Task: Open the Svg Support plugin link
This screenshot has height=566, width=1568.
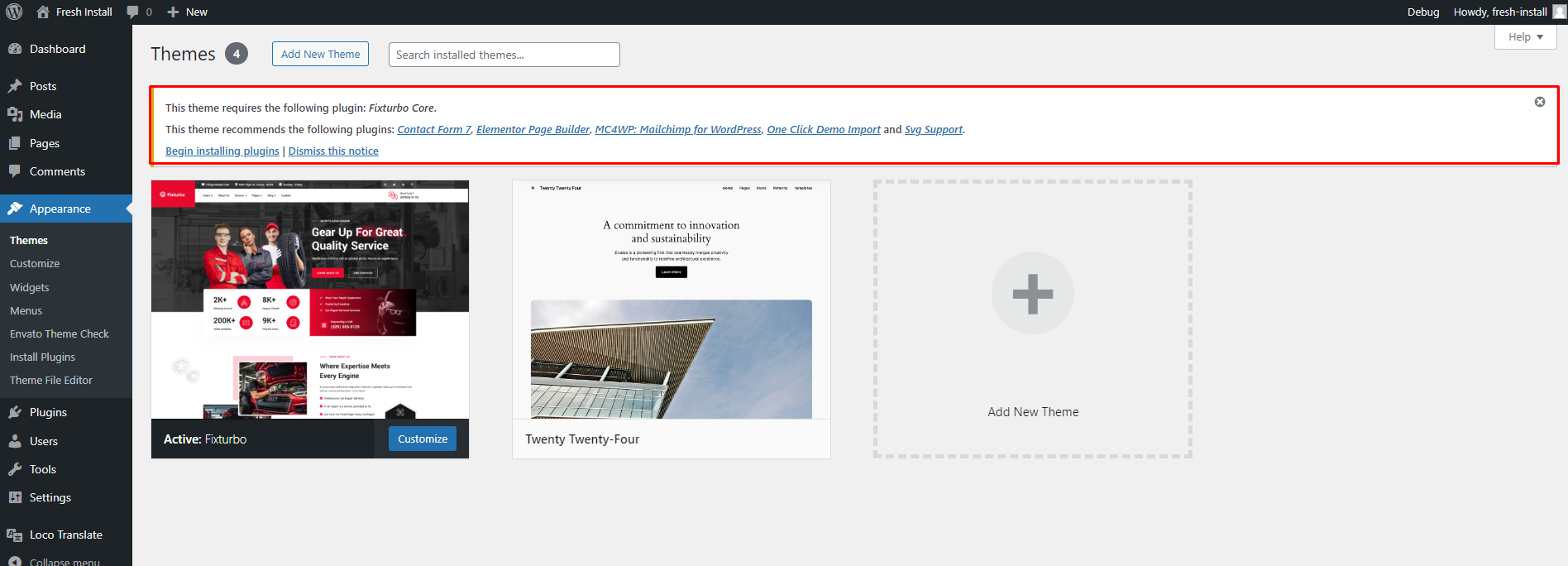Action: coord(934,129)
